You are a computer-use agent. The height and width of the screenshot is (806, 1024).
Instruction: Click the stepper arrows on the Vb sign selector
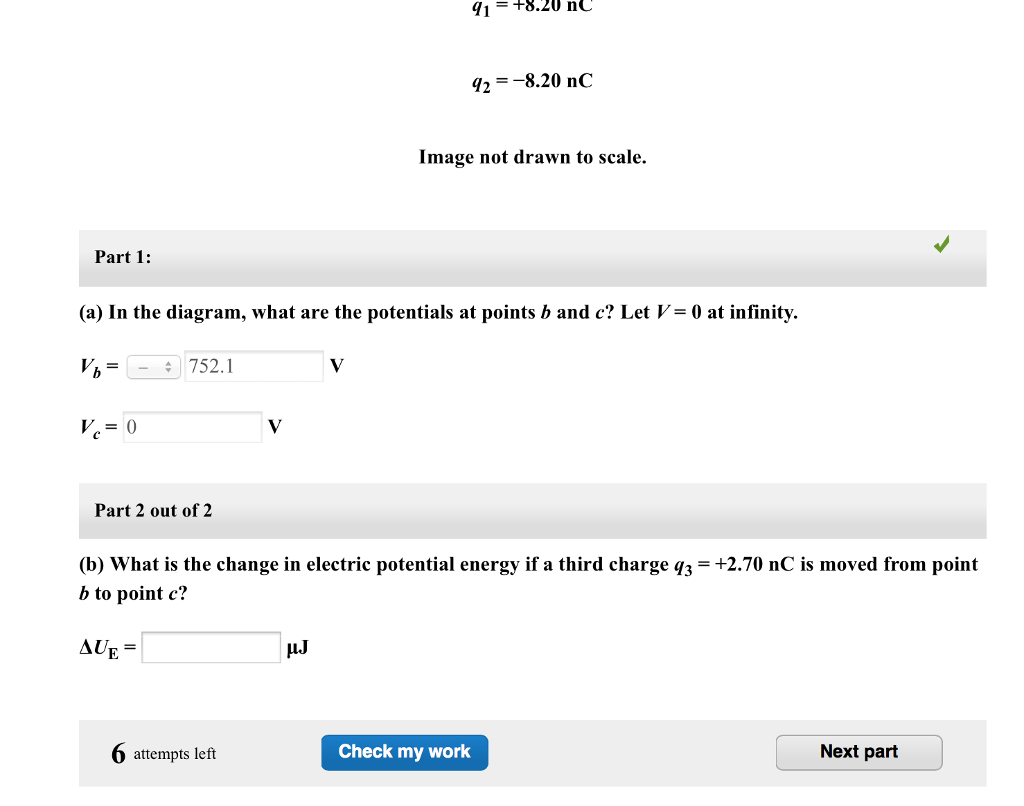tap(168, 366)
